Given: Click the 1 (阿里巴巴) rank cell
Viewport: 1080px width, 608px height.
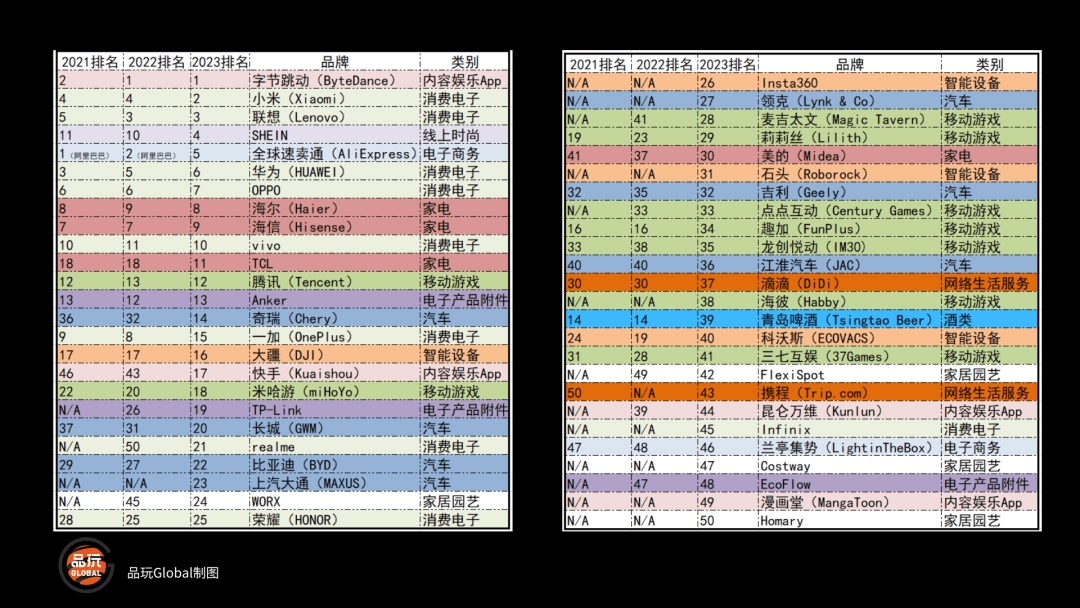Looking at the screenshot, I should pos(90,154).
